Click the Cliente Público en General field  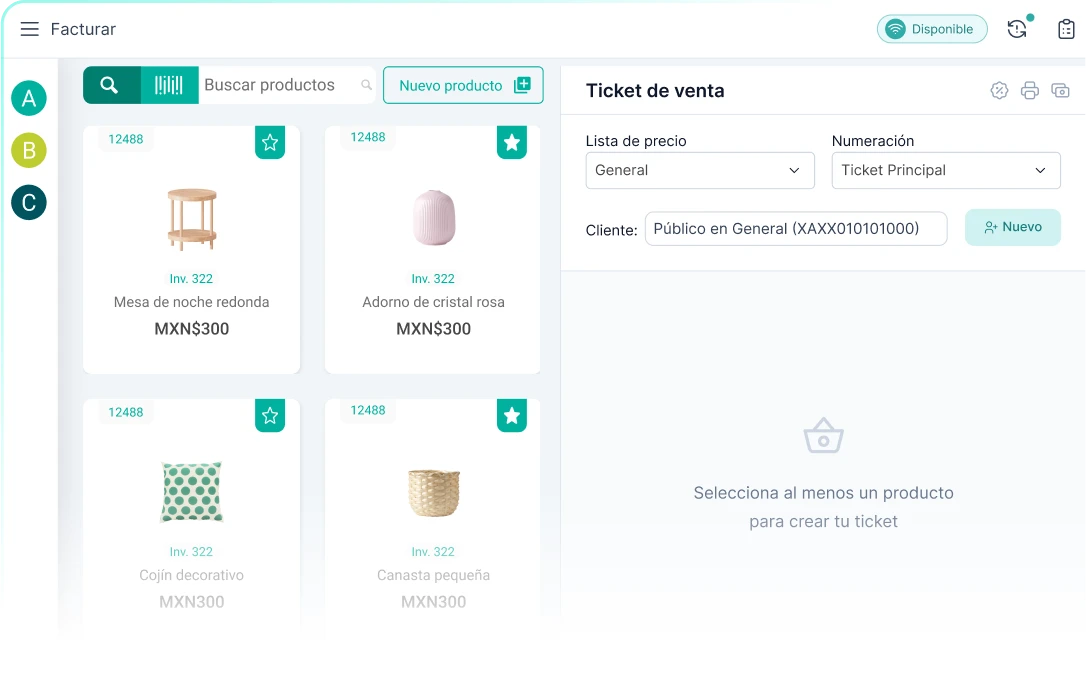pyautogui.click(x=795, y=228)
